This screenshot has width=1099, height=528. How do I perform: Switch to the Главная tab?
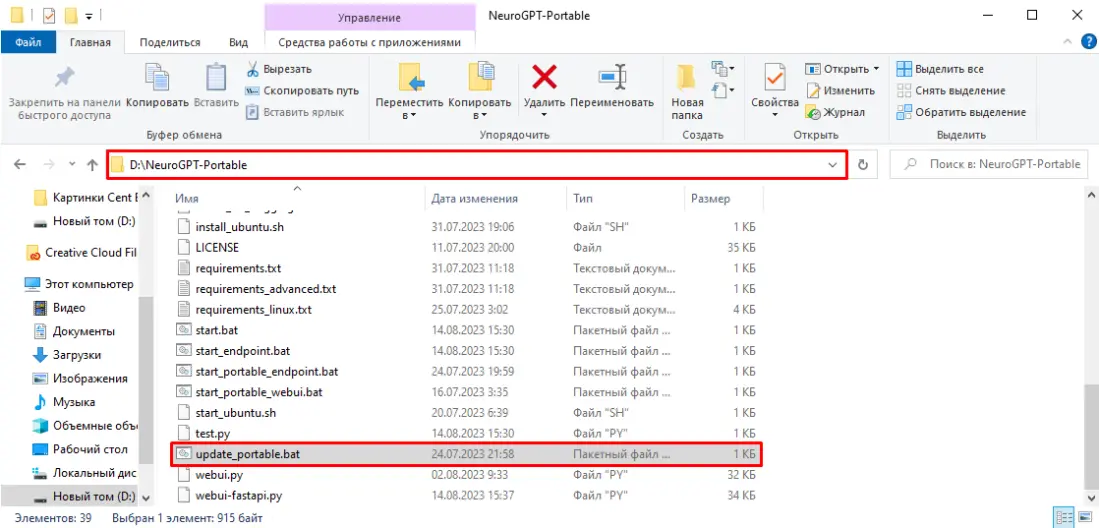pyautogui.click(x=90, y=42)
